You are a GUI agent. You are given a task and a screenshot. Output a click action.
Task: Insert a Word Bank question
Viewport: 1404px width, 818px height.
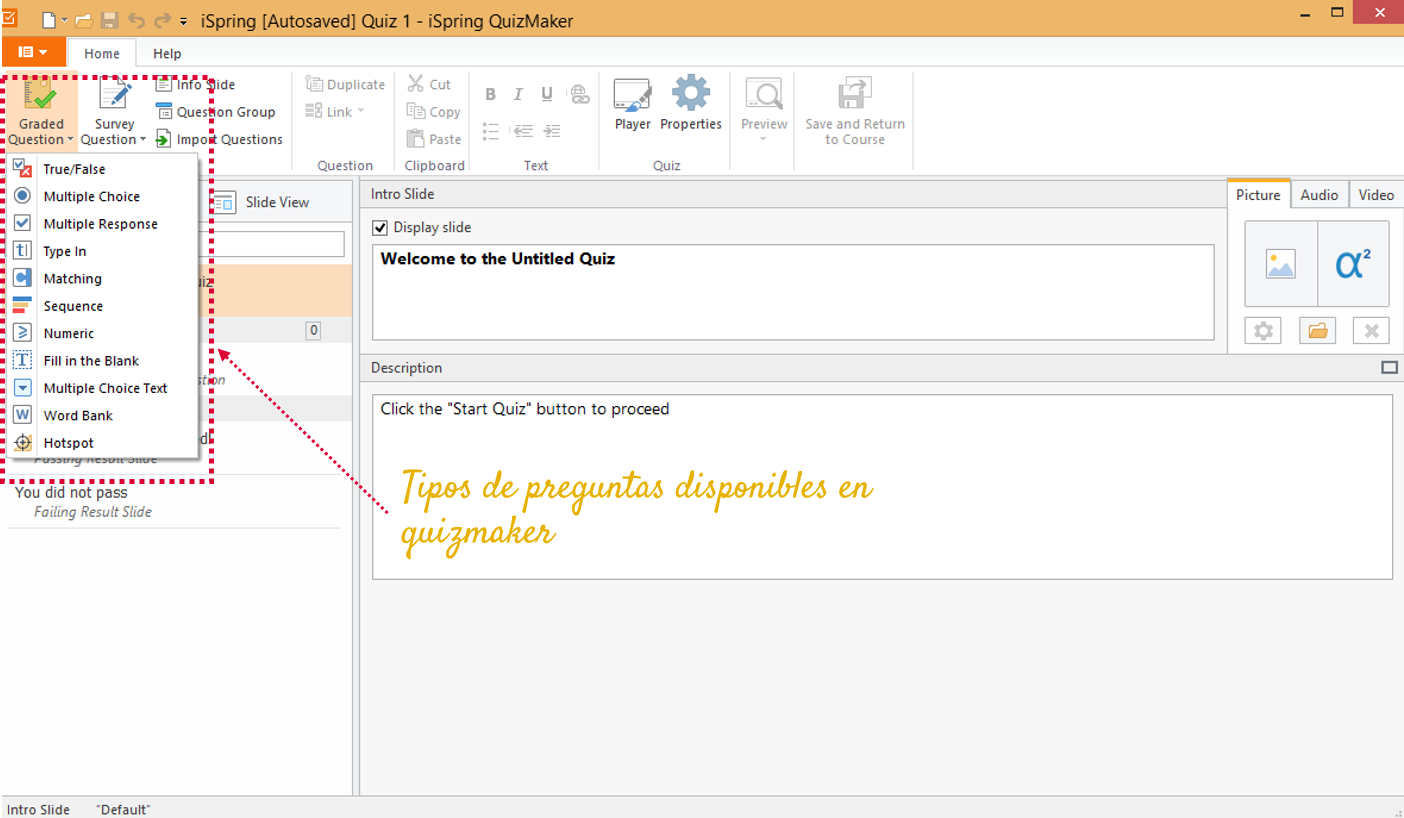pyautogui.click(x=103, y=415)
